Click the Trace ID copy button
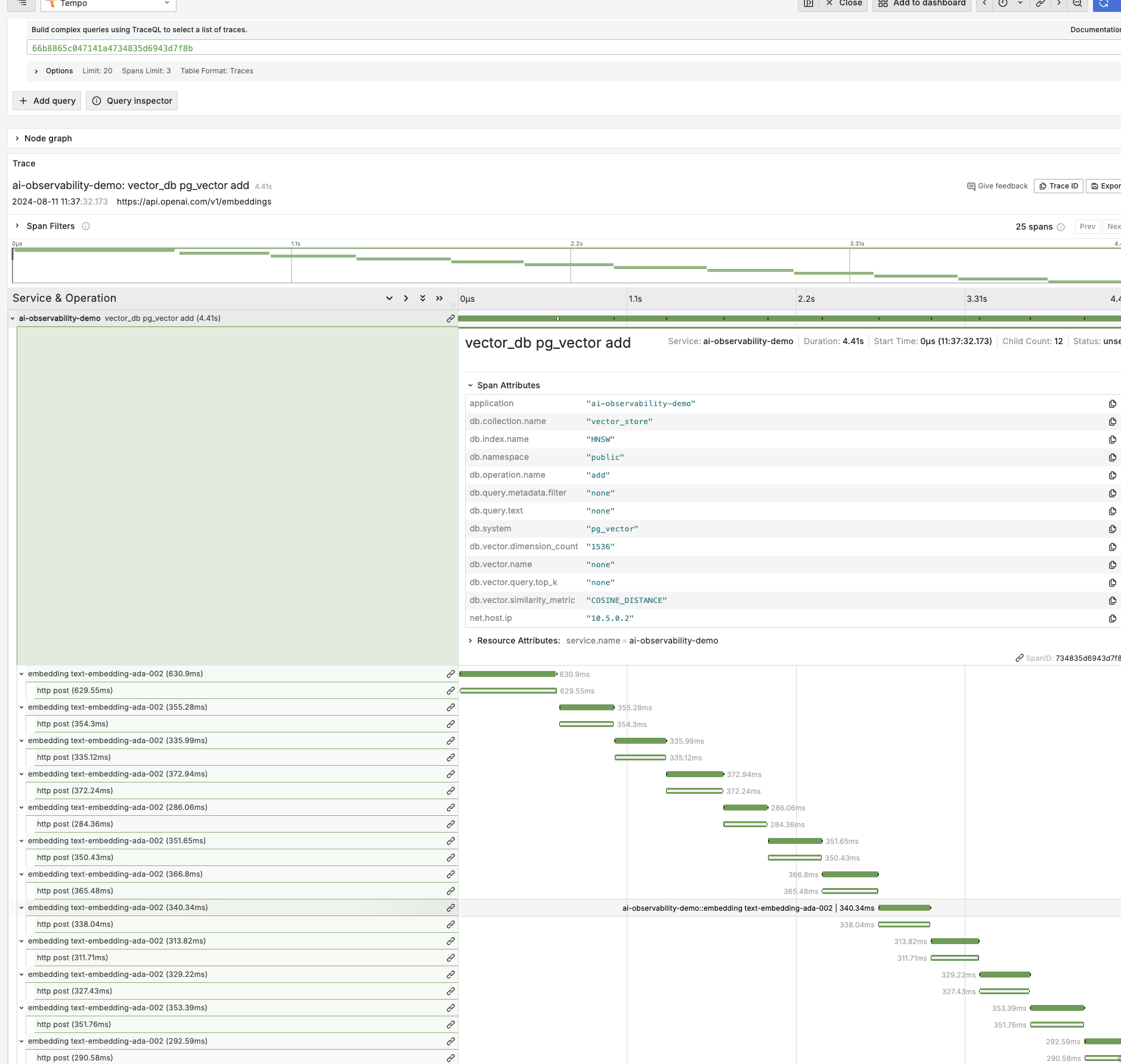Screen dimensions: 1121x1064 [x=1058, y=186]
